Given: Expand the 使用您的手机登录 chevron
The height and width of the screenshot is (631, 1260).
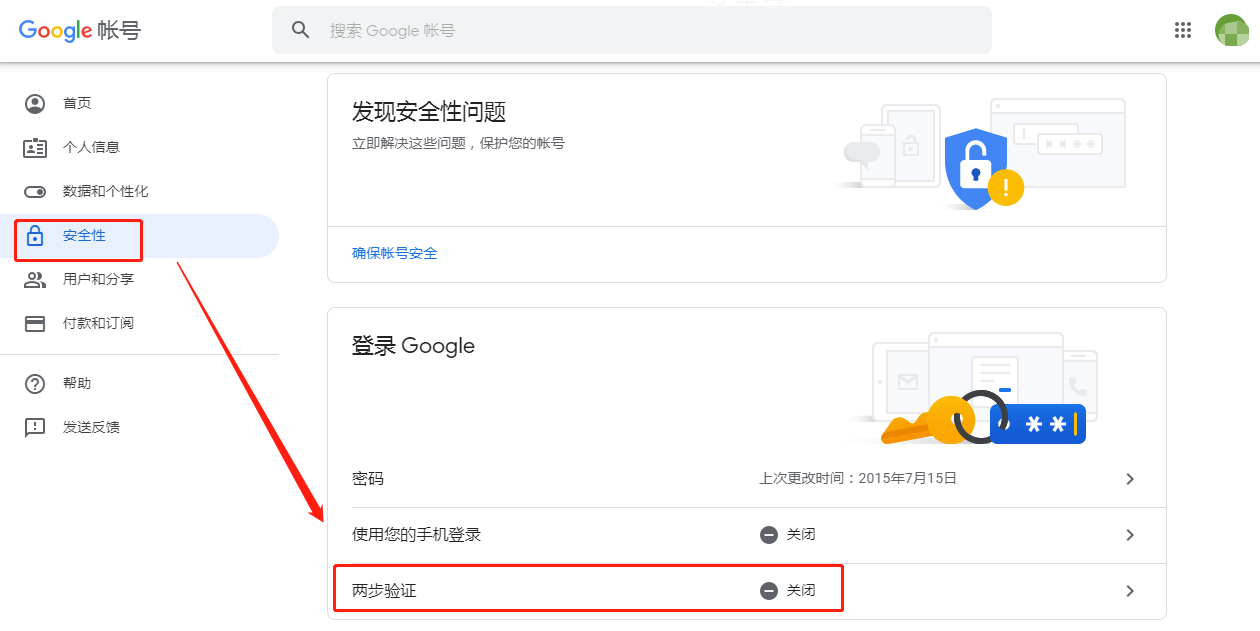Looking at the screenshot, I should 1130,535.
